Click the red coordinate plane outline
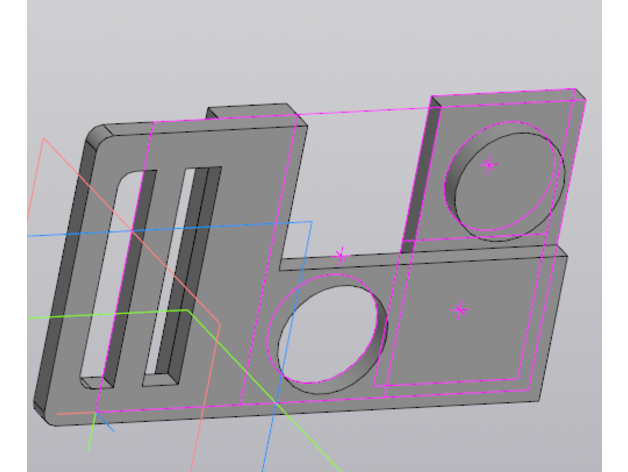The height and width of the screenshot is (472, 628). 40,160
